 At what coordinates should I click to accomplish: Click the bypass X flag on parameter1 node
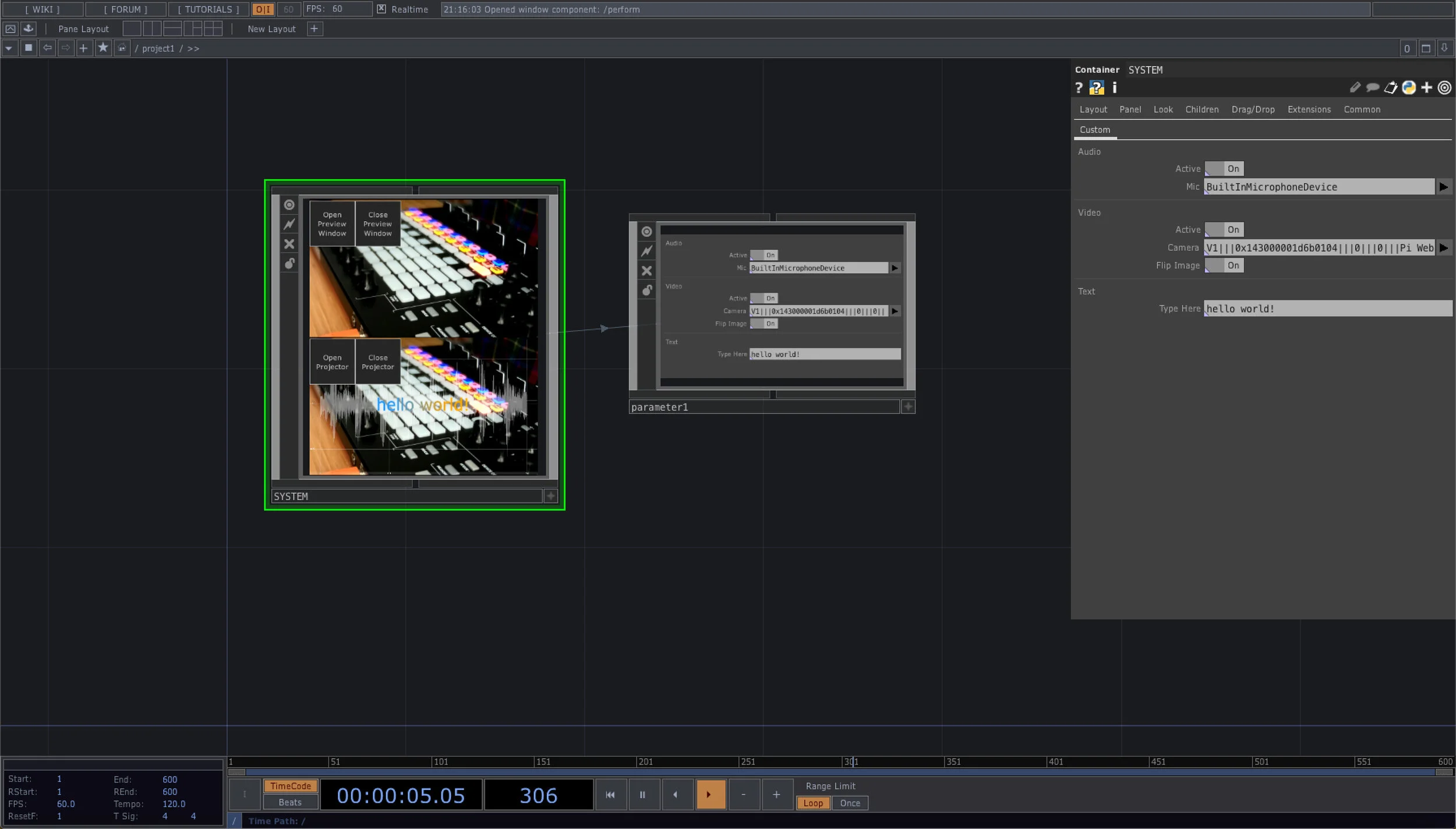646,271
